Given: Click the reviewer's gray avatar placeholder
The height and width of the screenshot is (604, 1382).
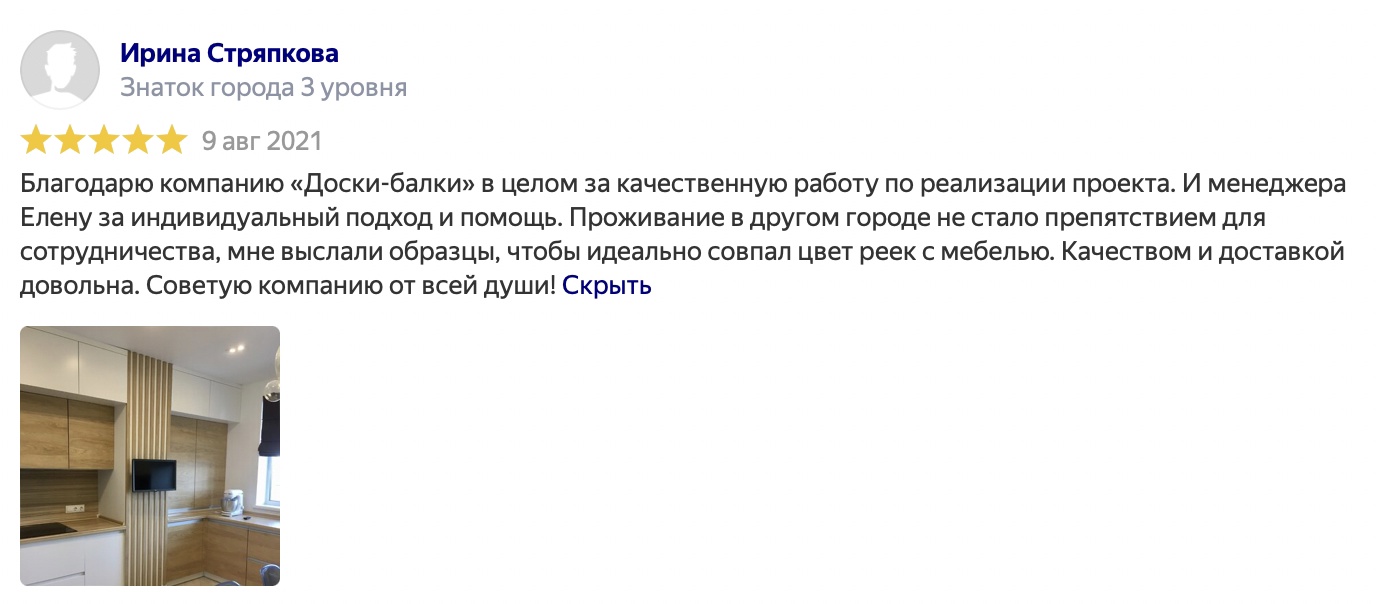Looking at the screenshot, I should pyautogui.click(x=60, y=69).
